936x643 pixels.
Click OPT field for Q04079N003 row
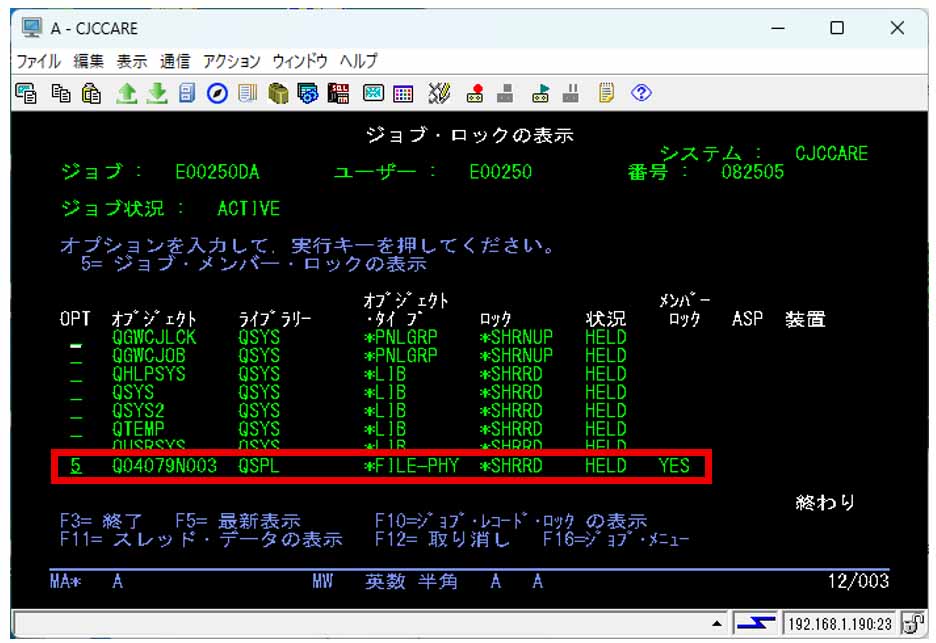point(76,466)
